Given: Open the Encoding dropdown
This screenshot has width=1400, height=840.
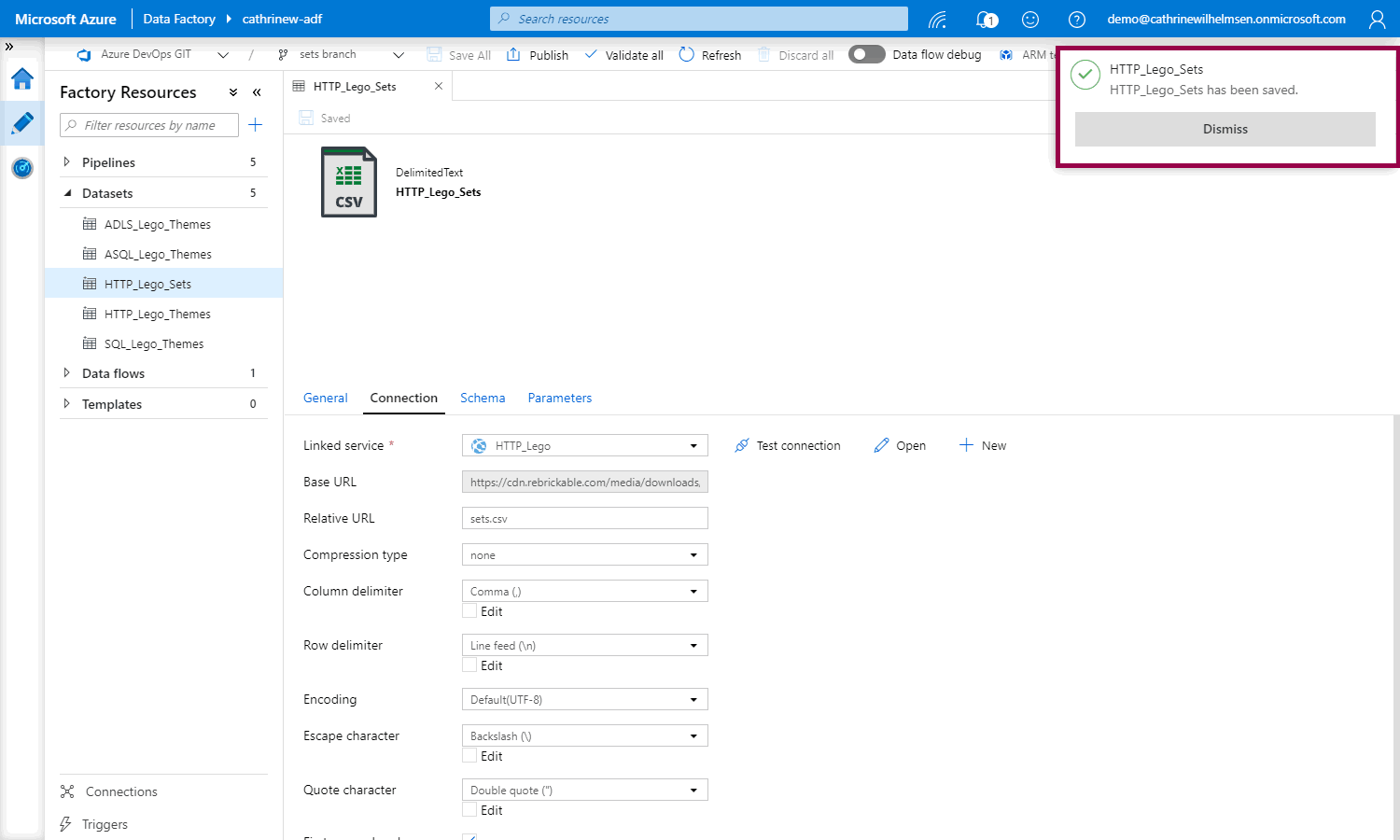Looking at the screenshot, I should 584,699.
